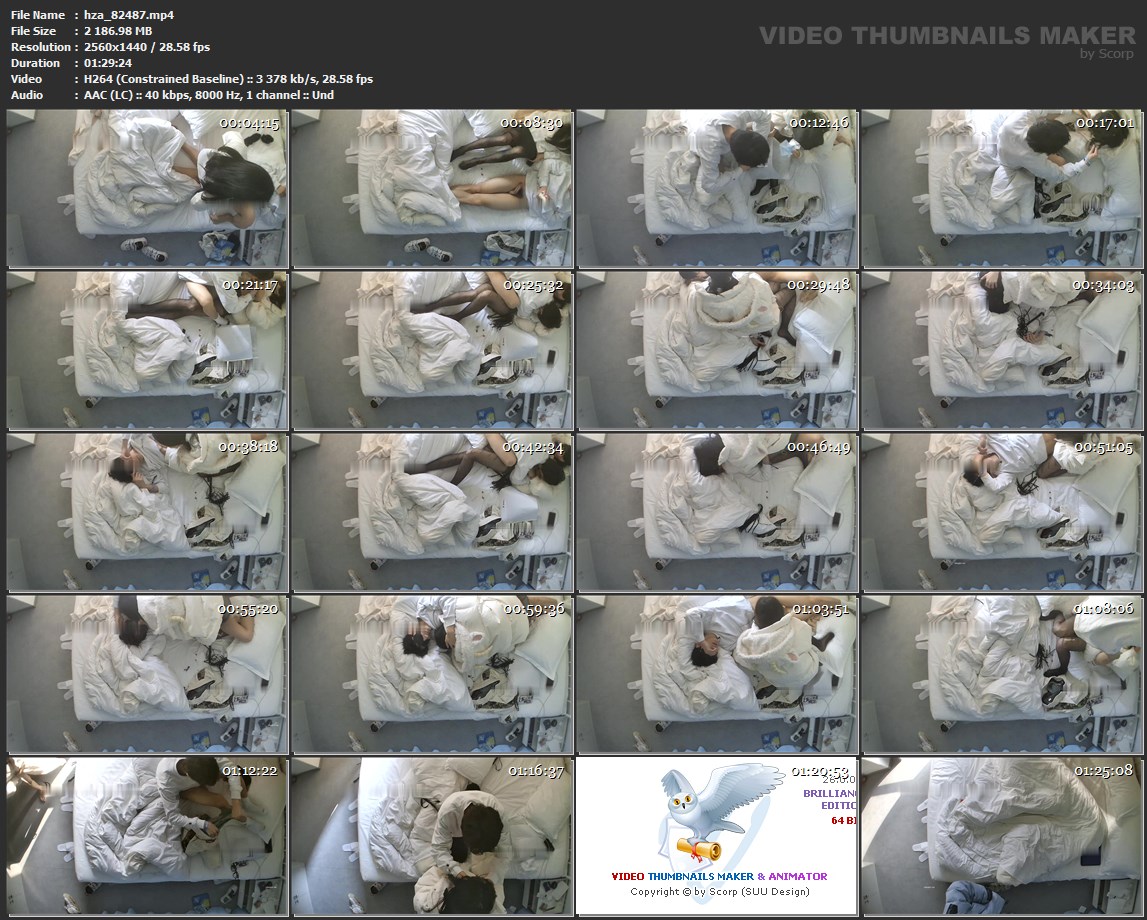Image resolution: width=1147 pixels, height=920 pixels.
Task: Select the 00:59:36 frame
Action: click(432, 674)
